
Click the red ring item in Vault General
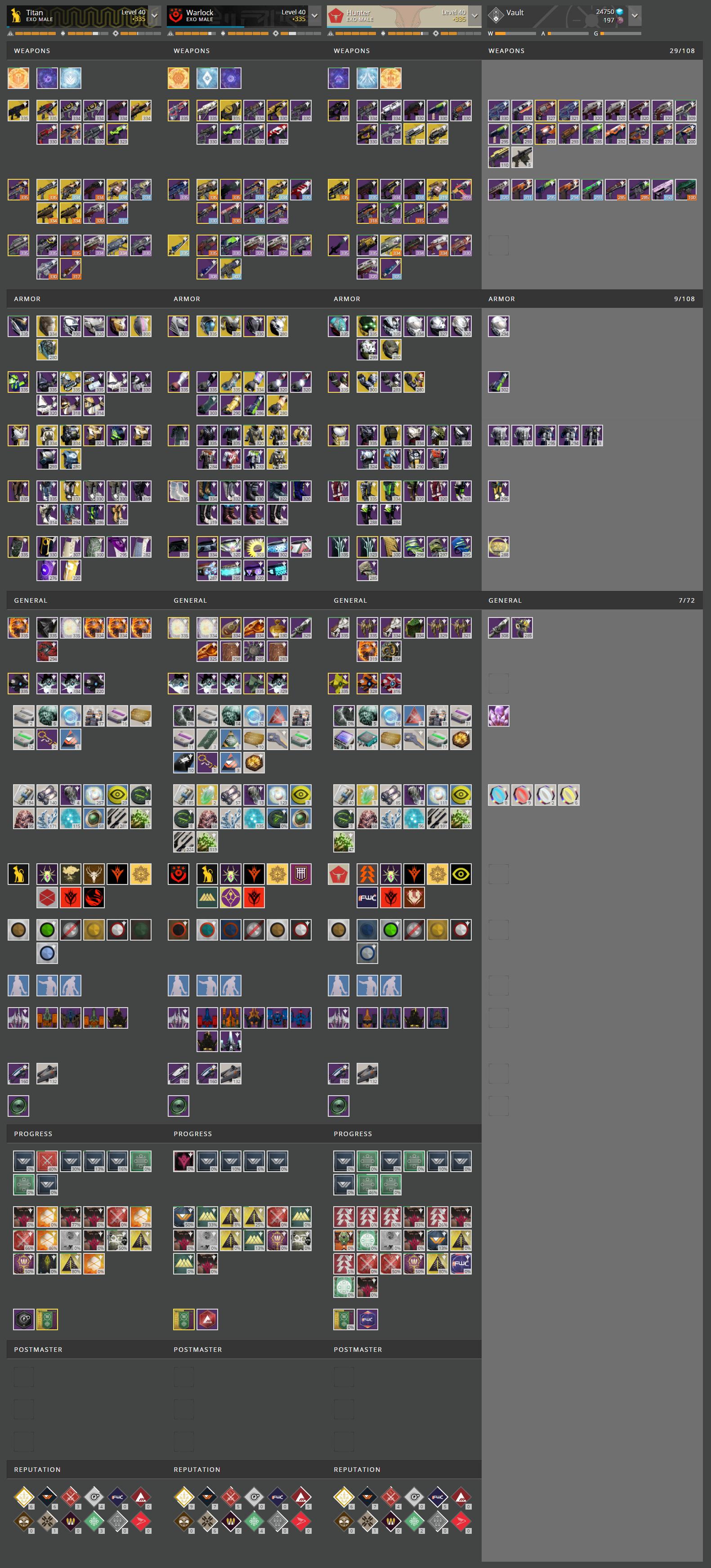pos(522,795)
